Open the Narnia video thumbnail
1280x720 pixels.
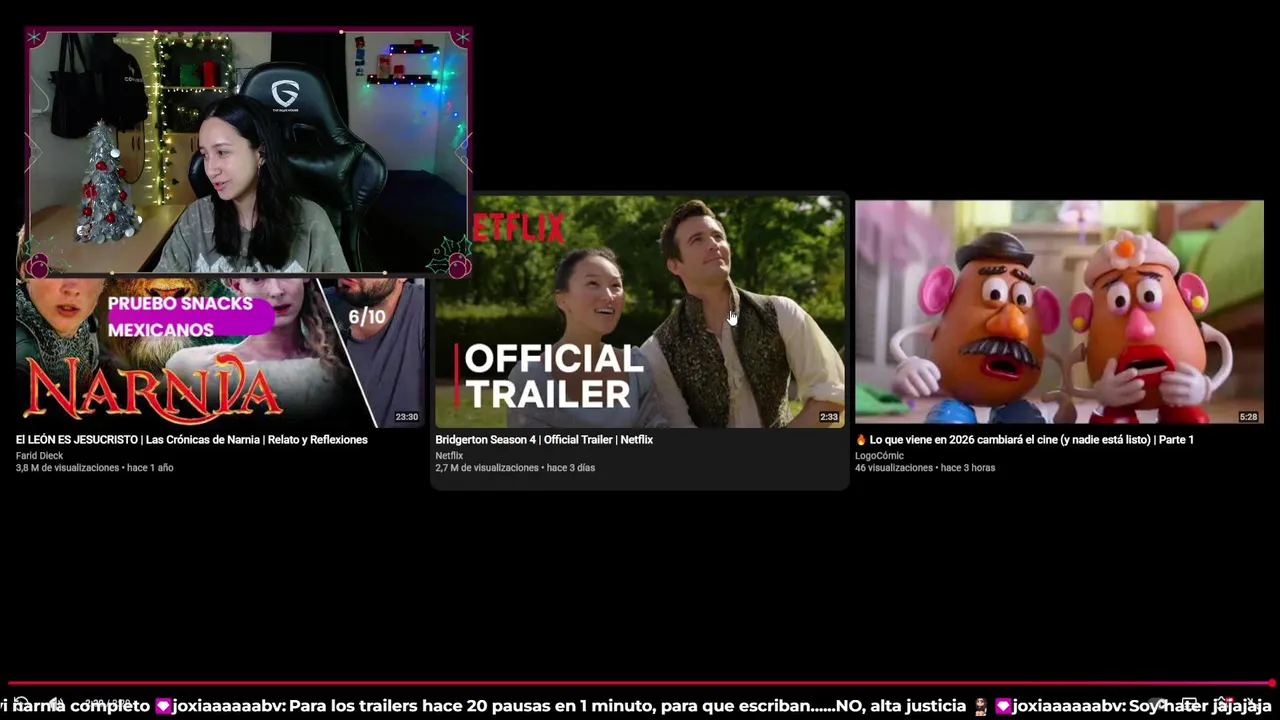[220, 352]
